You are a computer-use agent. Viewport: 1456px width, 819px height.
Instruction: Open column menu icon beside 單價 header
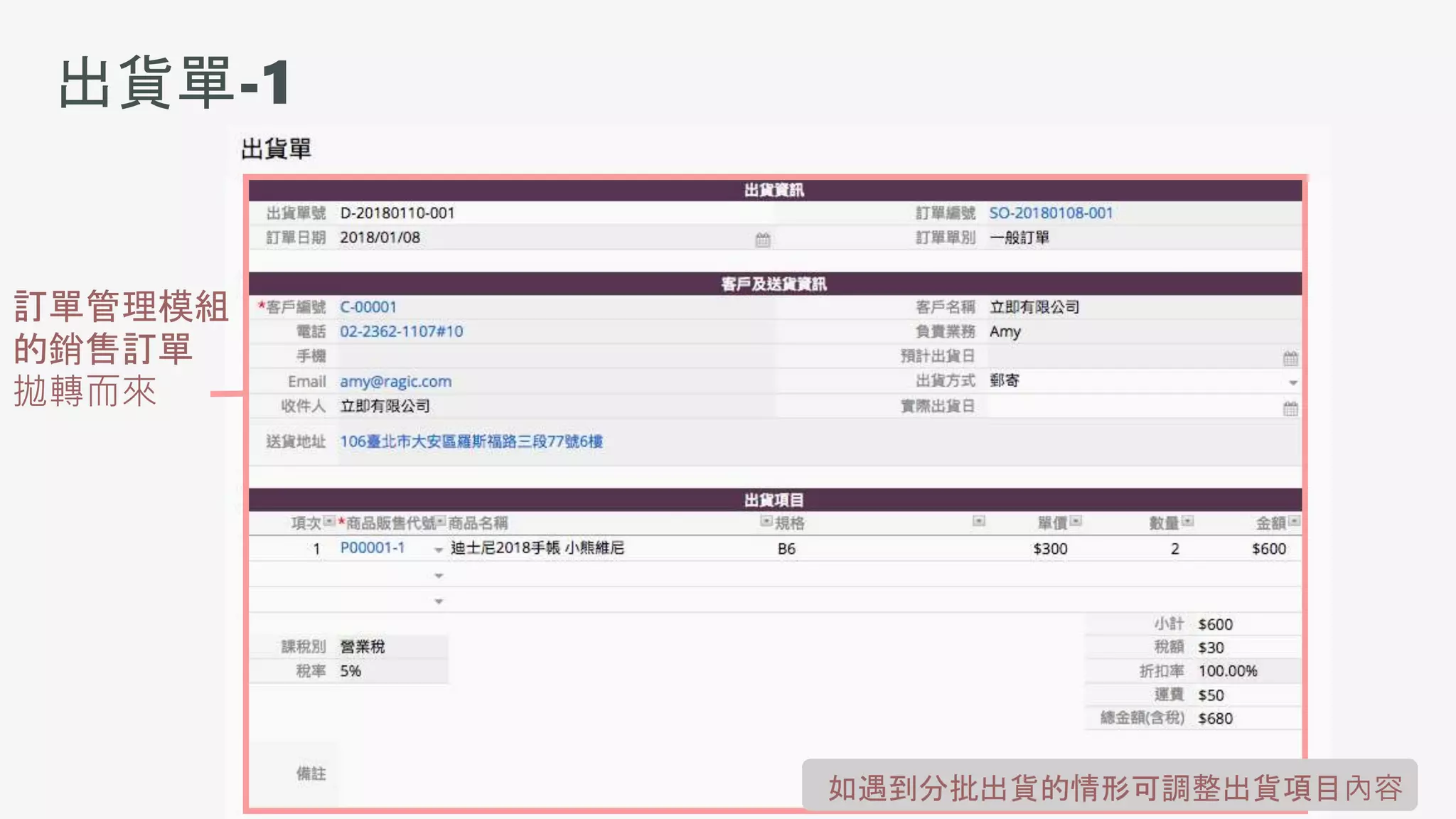pyautogui.click(x=1076, y=521)
